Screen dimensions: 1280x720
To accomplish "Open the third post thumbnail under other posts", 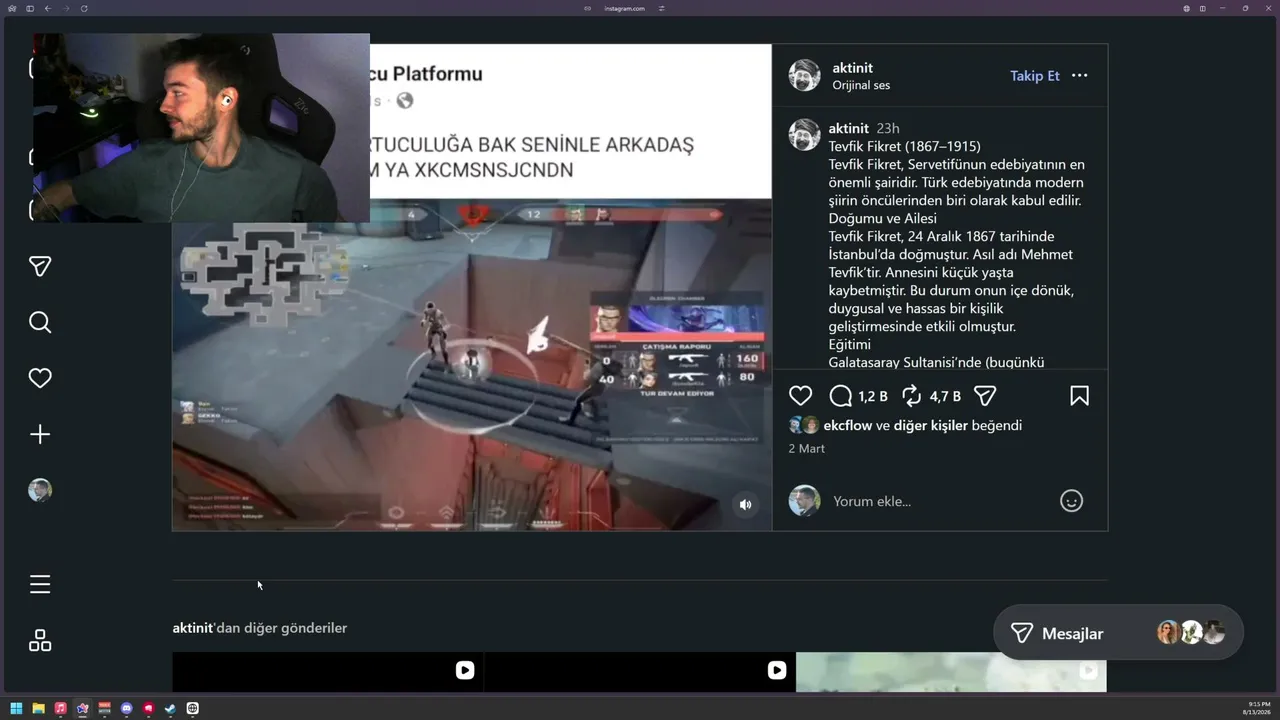I will (951, 672).
